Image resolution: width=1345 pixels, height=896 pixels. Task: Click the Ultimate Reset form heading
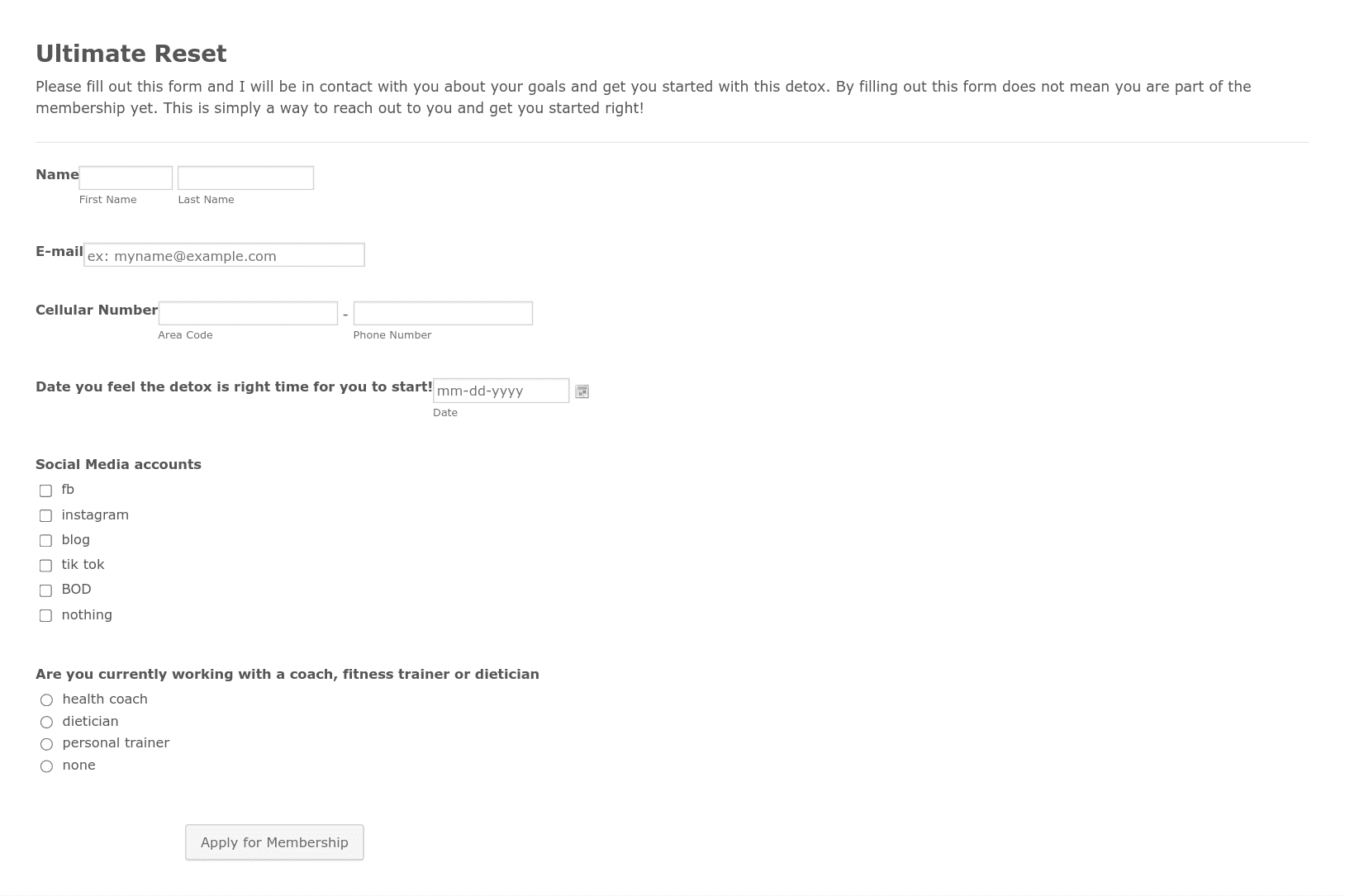point(131,54)
